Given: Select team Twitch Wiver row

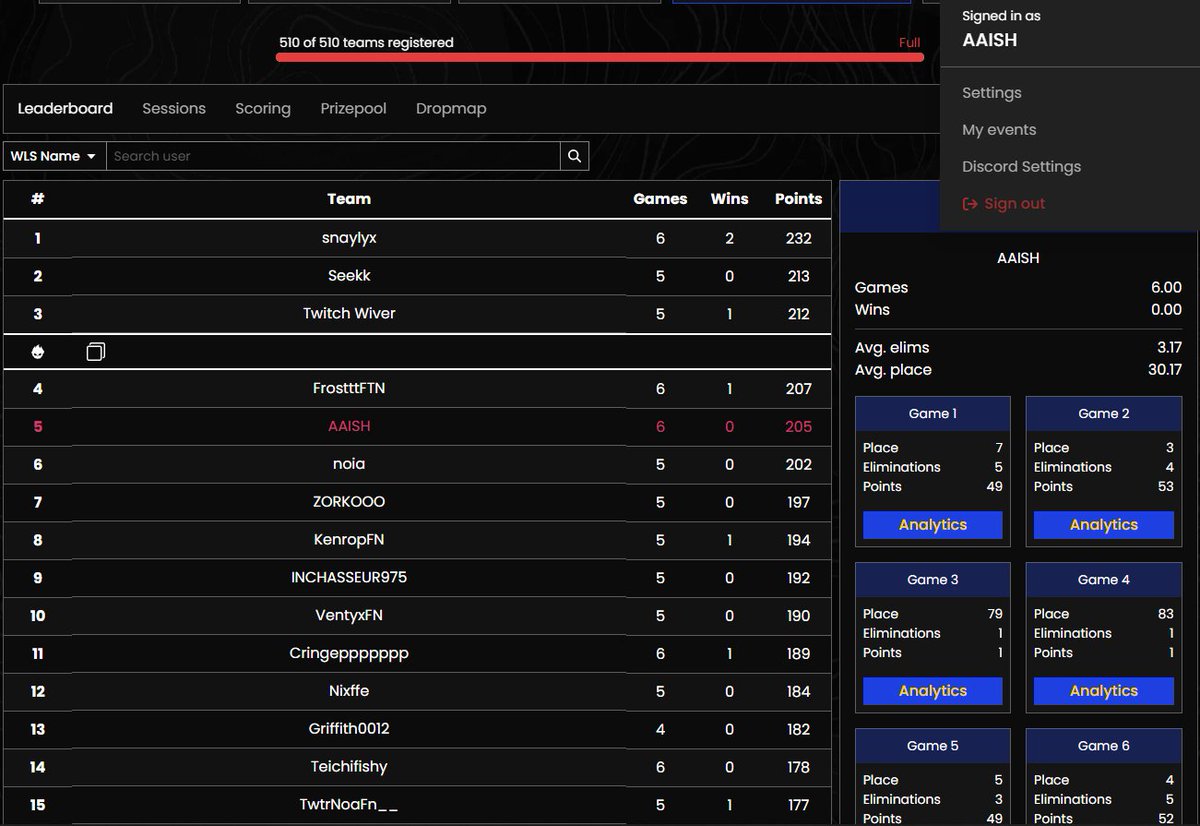Looking at the screenshot, I should point(417,314).
